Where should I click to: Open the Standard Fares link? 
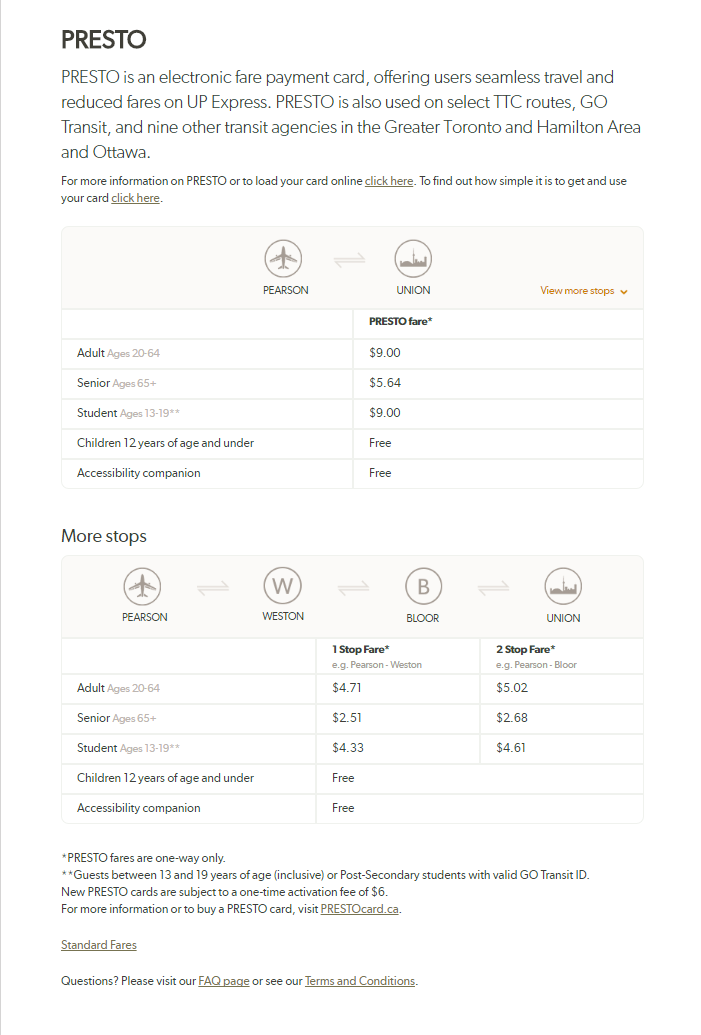pyautogui.click(x=99, y=945)
